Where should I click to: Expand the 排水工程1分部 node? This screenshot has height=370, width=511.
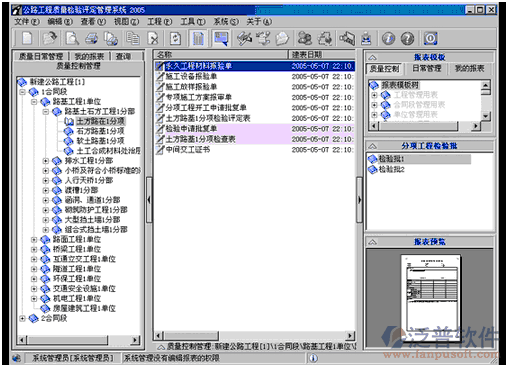[x=46, y=161]
